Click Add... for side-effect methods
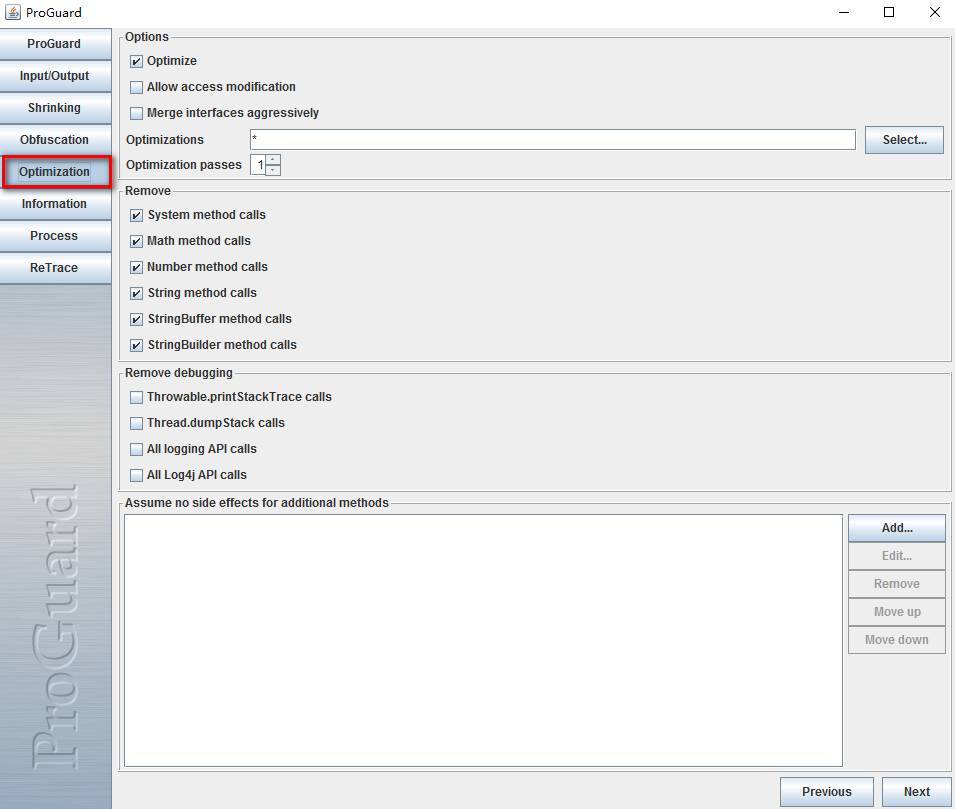Image resolution: width=955 pixels, height=809 pixels. tap(897, 528)
